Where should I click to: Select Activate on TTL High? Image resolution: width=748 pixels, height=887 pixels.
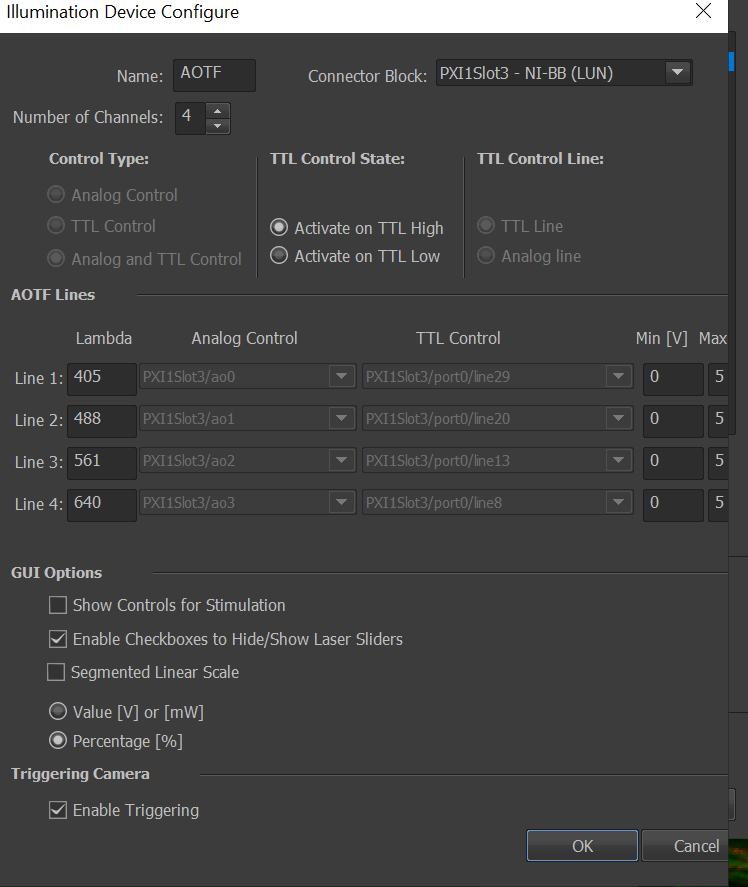tap(280, 228)
